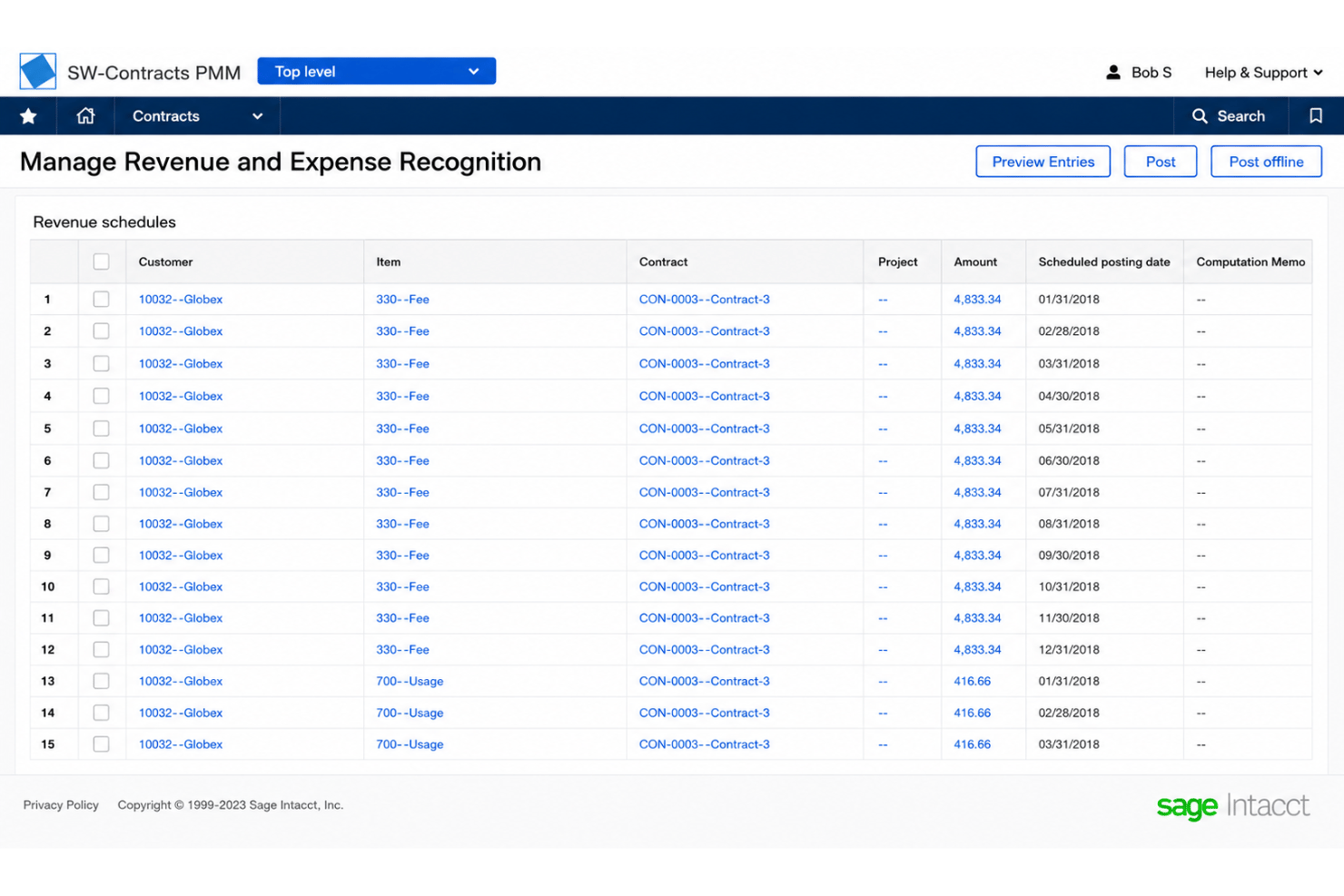Check the checkbox for row 10

coord(101,586)
